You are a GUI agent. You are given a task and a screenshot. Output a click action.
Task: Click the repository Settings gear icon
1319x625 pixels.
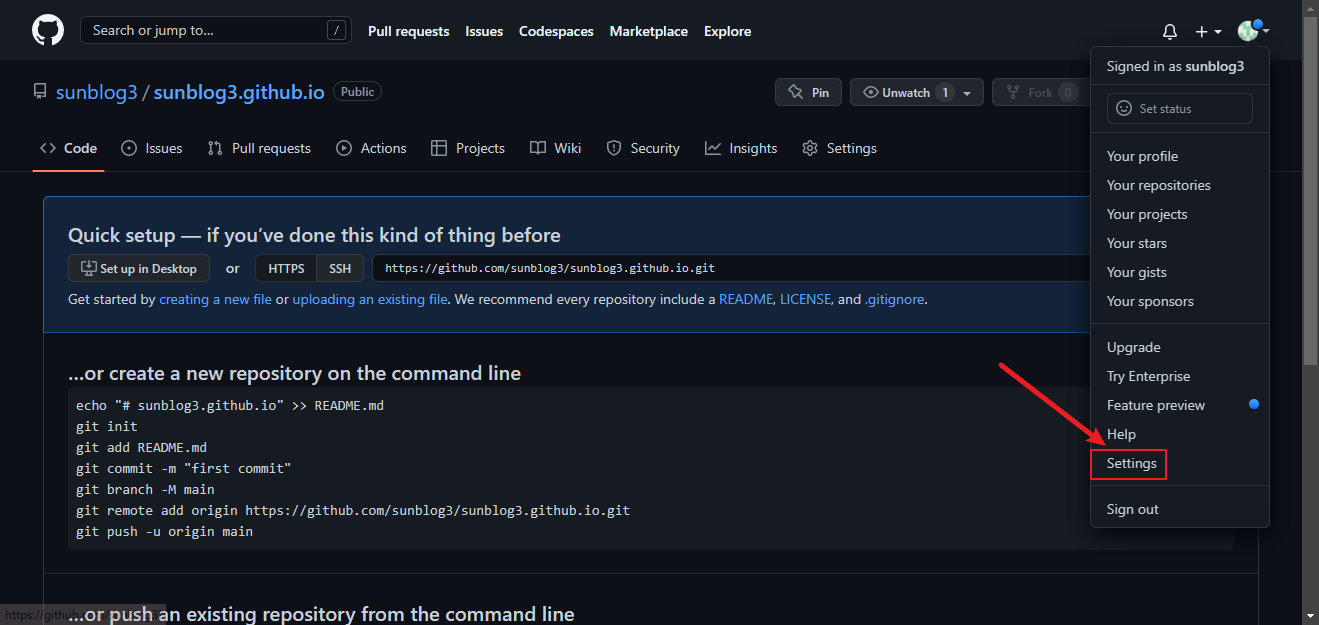point(810,148)
